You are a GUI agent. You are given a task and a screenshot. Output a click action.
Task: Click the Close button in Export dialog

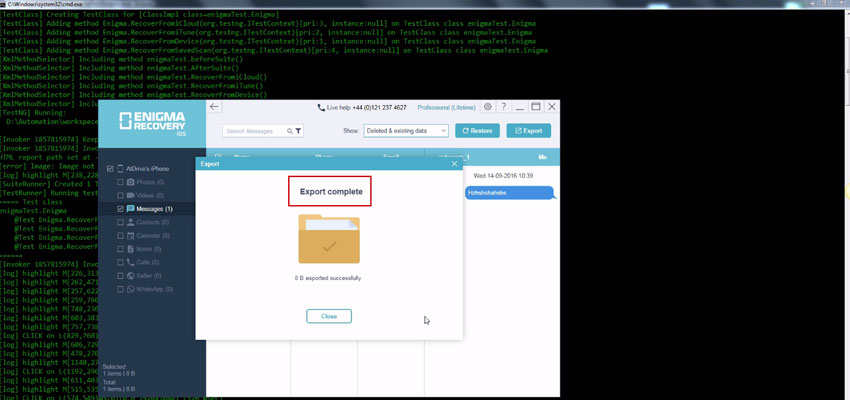[x=329, y=316]
